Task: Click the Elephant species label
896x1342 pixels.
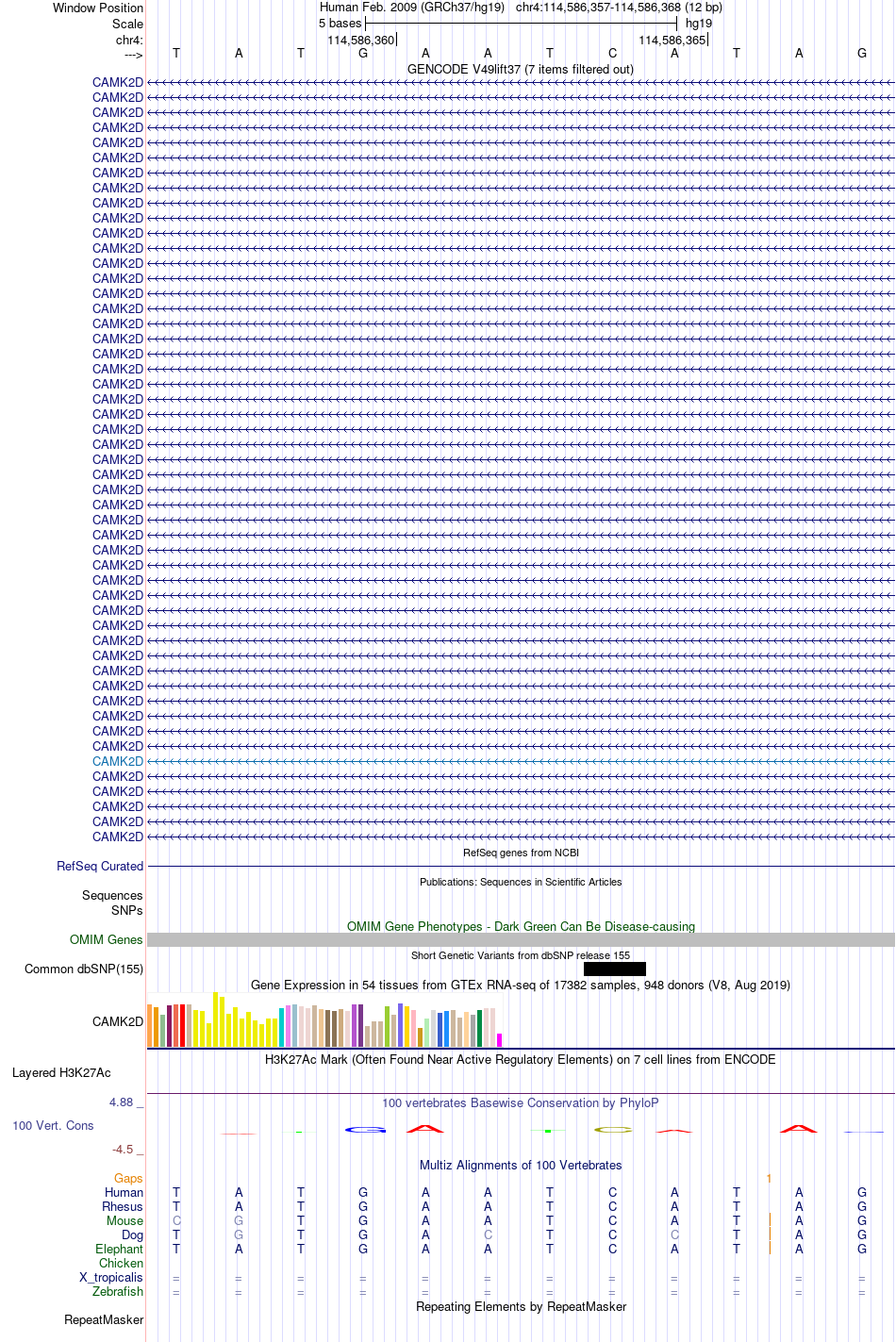Action: click(x=119, y=1249)
